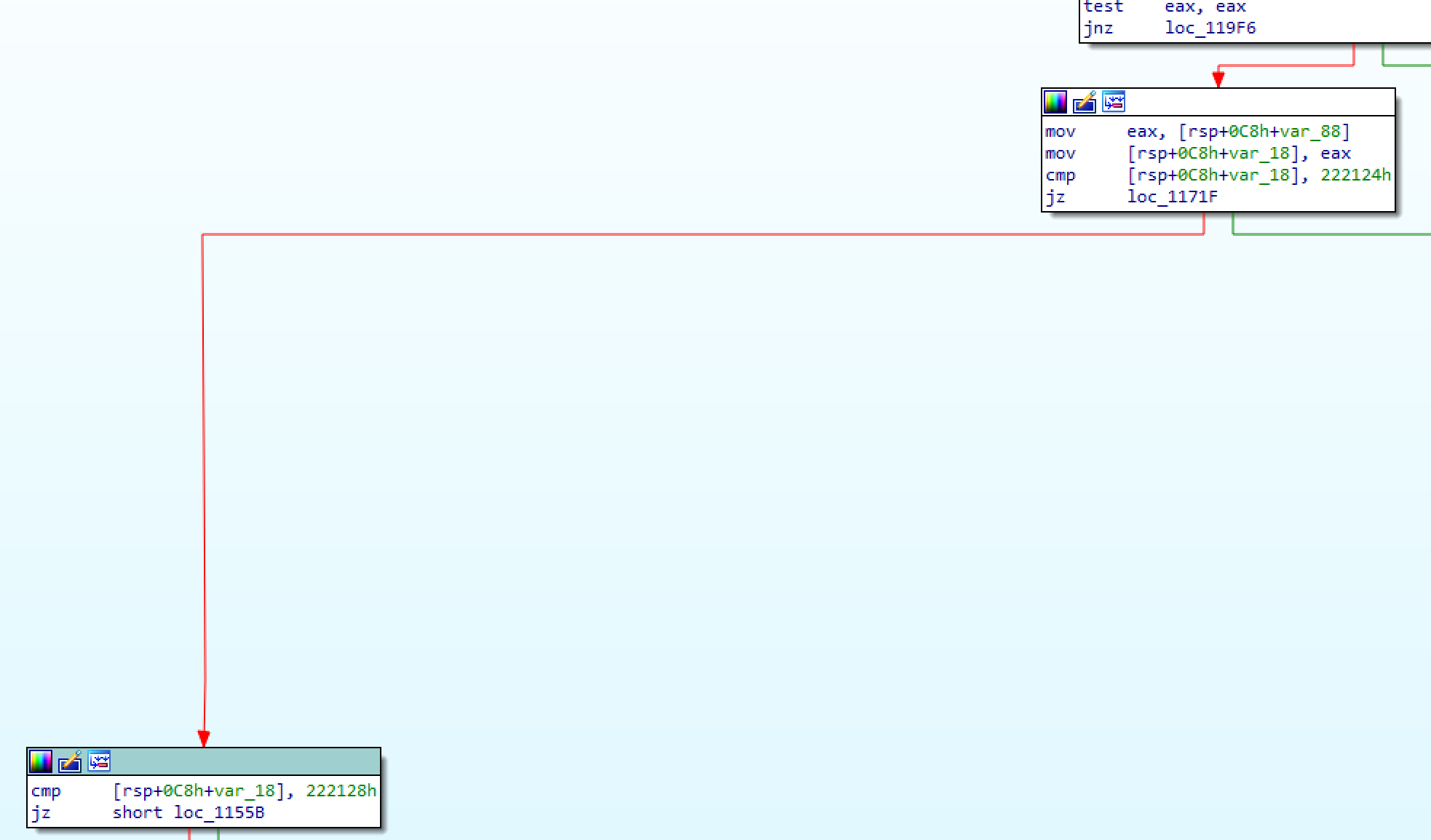This screenshot has height=840, width=1431.
Task: Click the edit comment pencil icon in the upper block
Action: tap(1085, 102)
